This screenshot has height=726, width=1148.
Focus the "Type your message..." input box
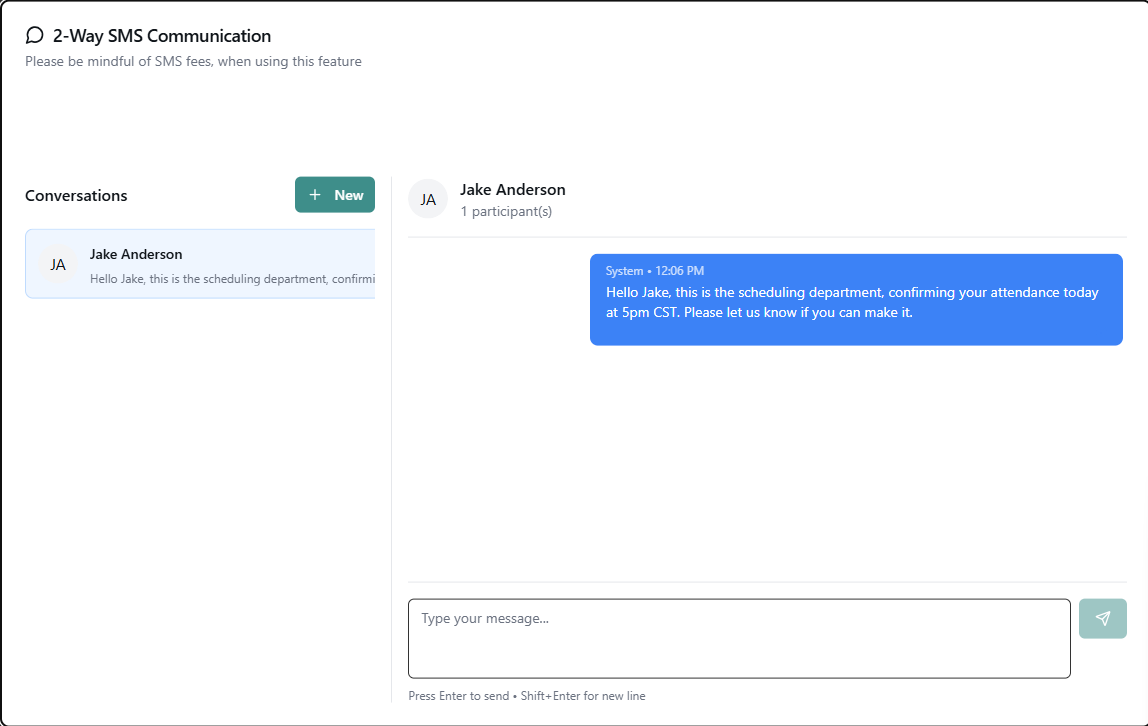tap(739, 638)
